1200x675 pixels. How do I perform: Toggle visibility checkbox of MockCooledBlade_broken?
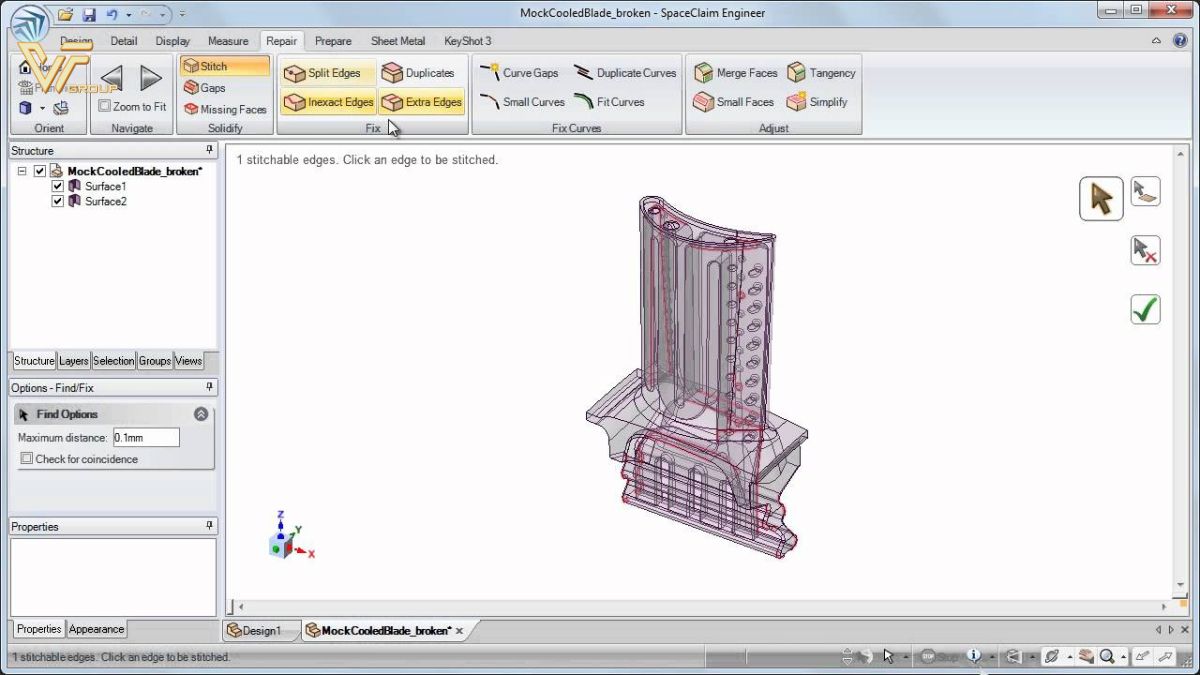tap(40, 171)
